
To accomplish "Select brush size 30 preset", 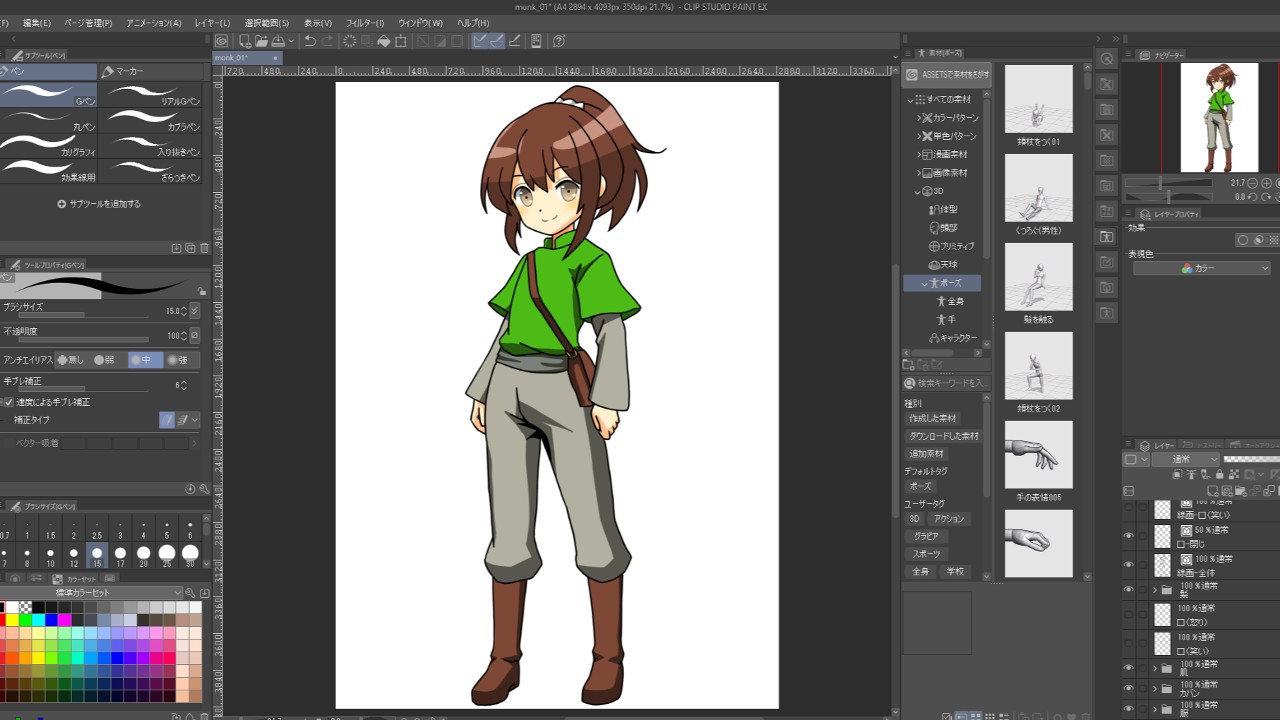I will click(190, 553).
